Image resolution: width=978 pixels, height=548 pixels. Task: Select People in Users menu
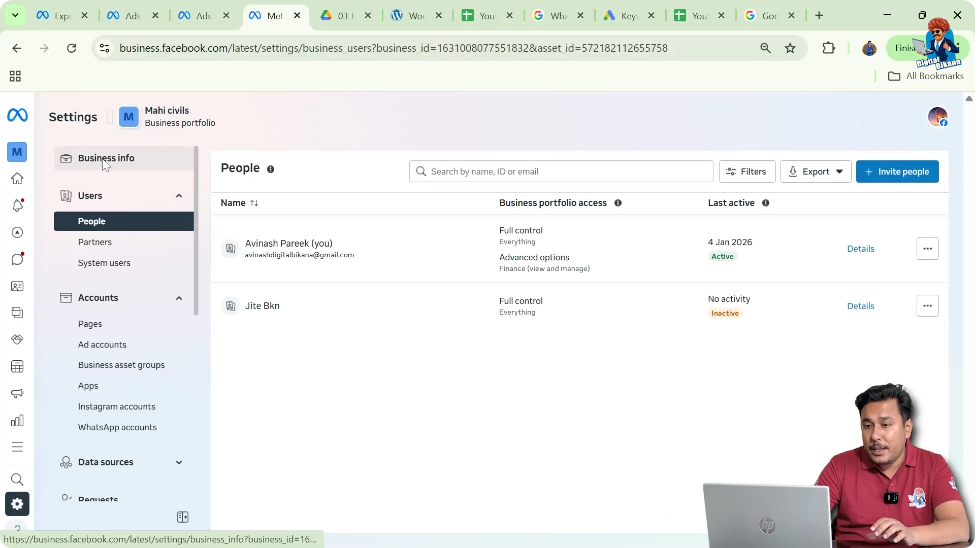(123, 221)
